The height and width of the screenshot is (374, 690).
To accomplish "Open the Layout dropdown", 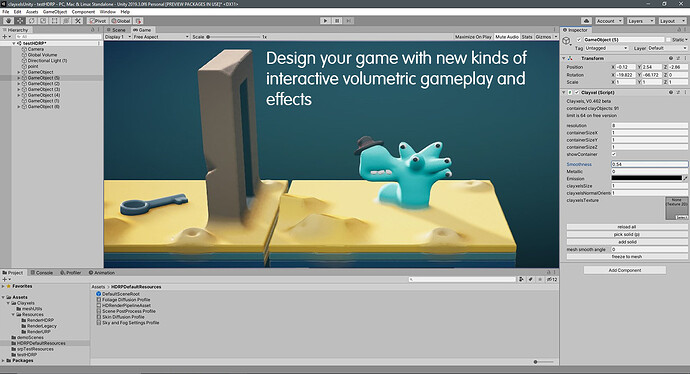I will coord(672,21).
